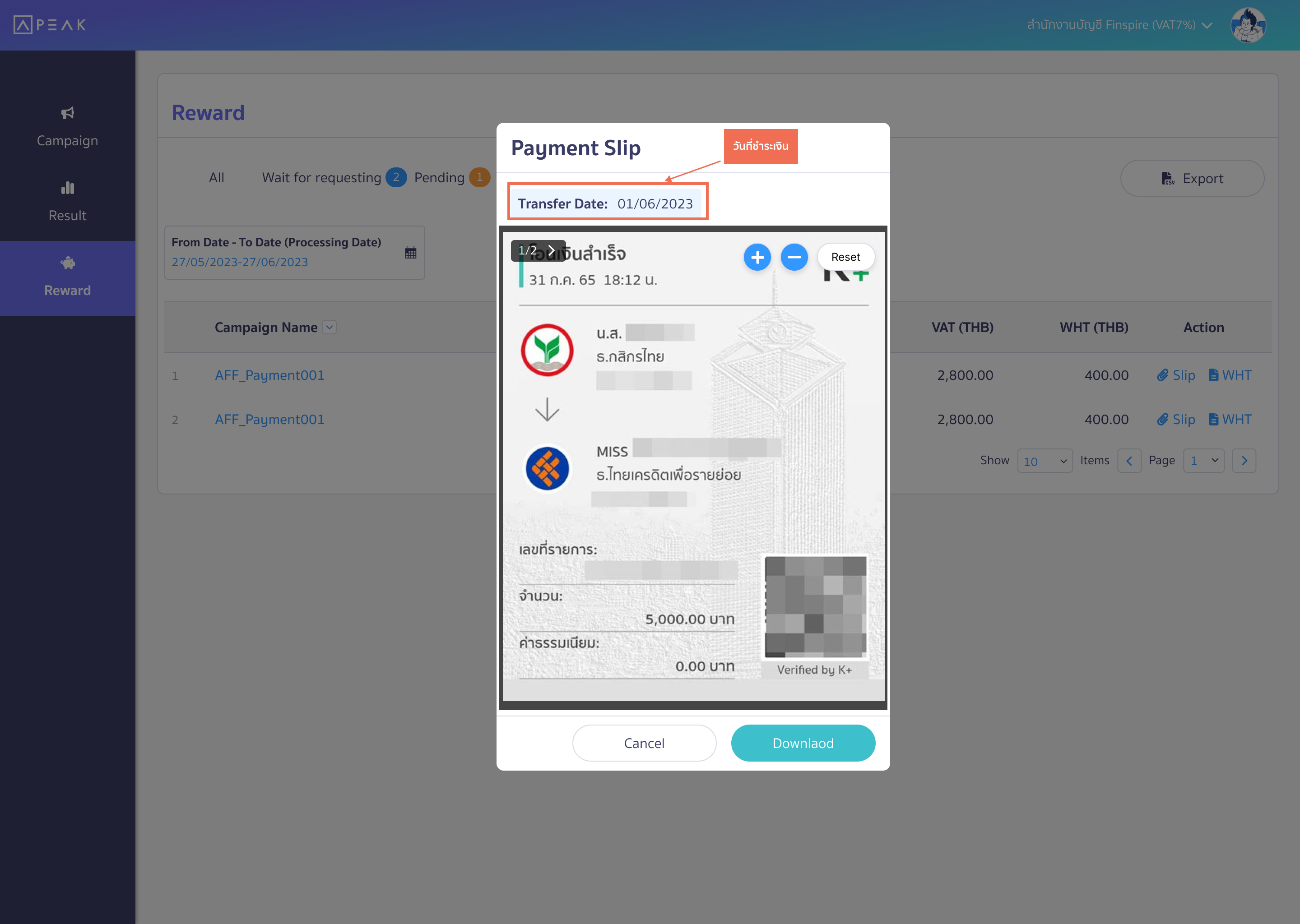Screen dimensions: 1300x924
Task: Click Cancel to close payment slip
Action: pos(644,743)
